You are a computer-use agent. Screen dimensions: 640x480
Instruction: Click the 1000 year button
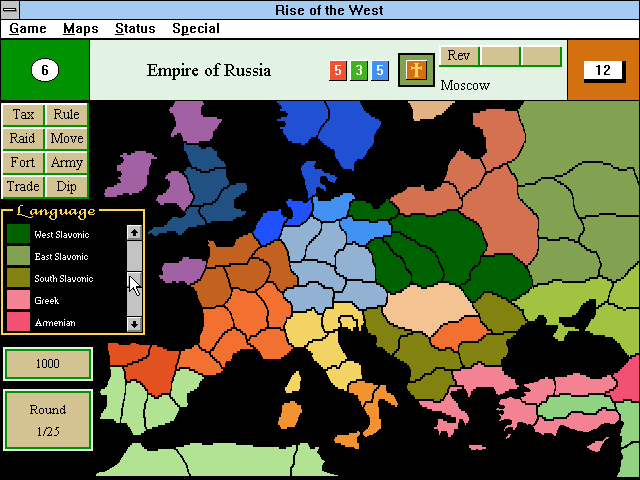click(48, 364)
